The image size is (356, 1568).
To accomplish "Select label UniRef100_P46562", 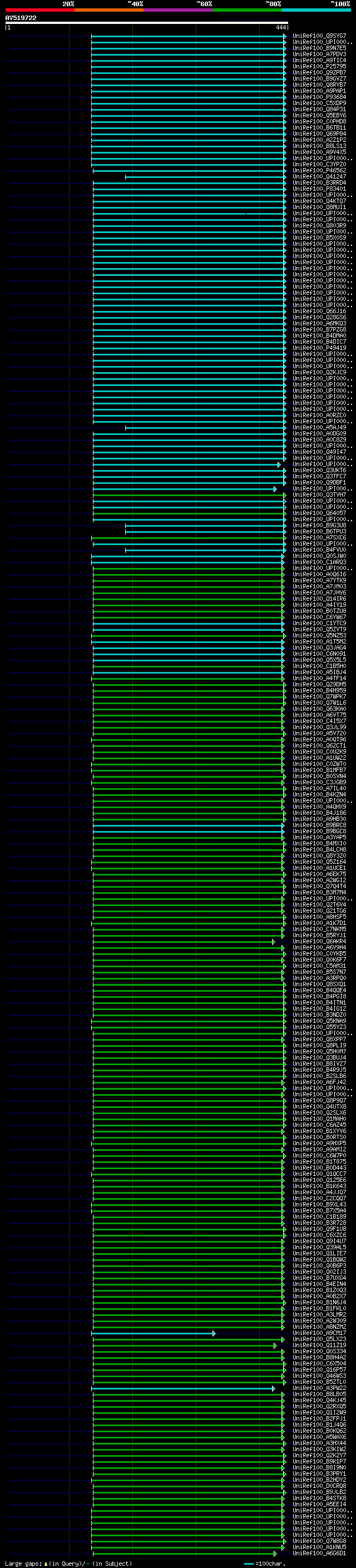I will (x=319, y=170).
